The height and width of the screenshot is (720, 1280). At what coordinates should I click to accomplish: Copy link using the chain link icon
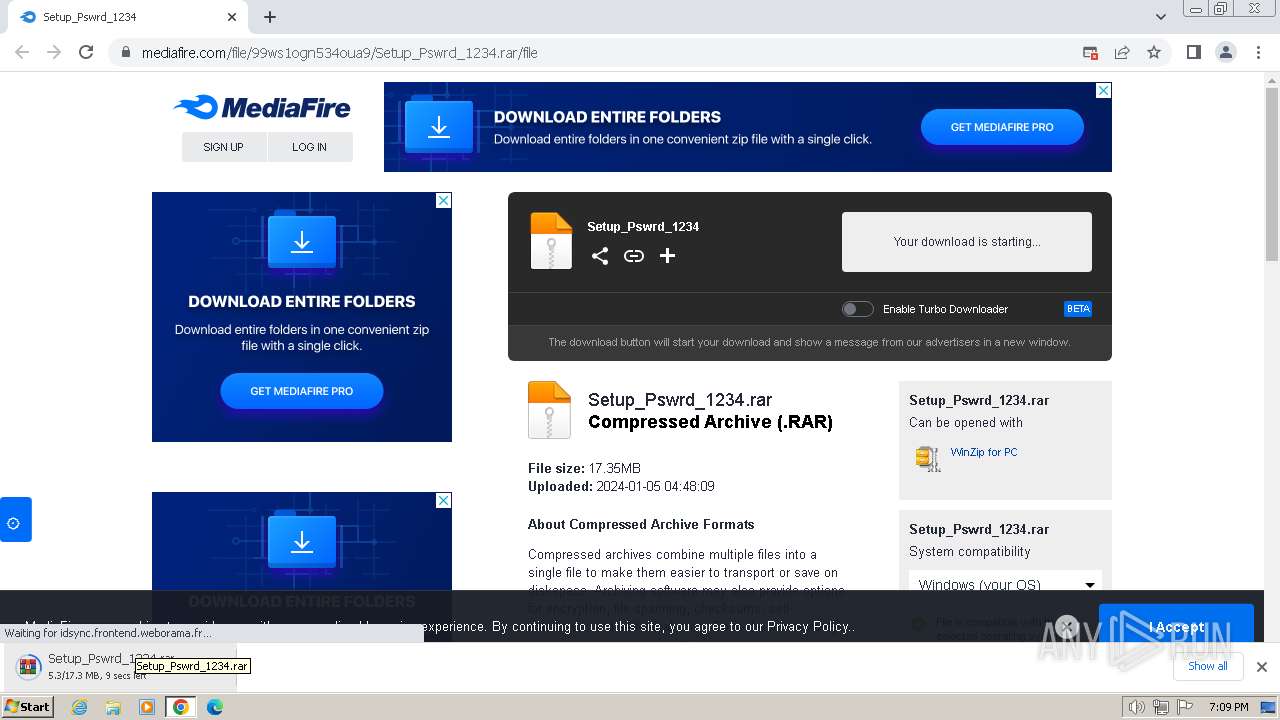(634, 256)
